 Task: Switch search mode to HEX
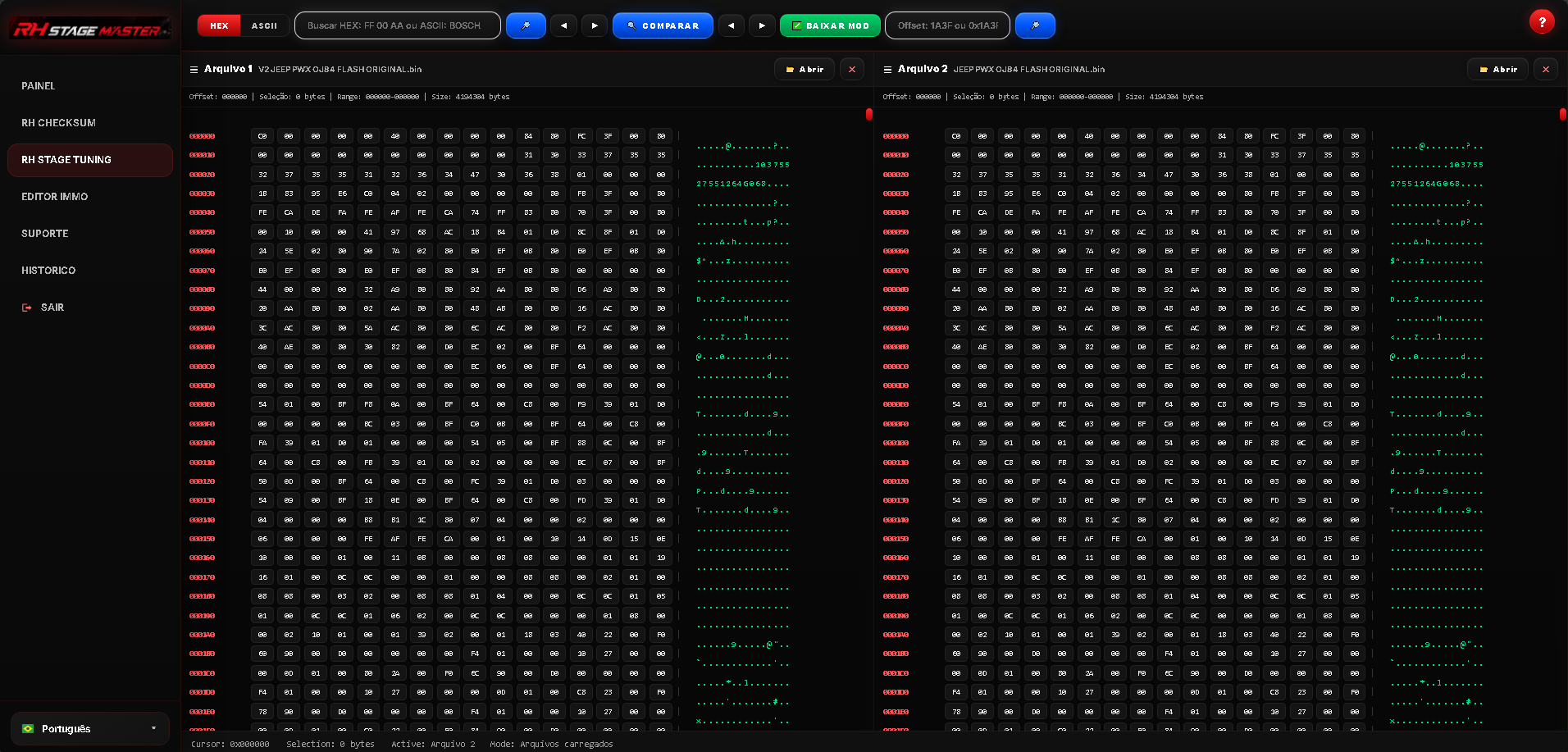[219, 25]
